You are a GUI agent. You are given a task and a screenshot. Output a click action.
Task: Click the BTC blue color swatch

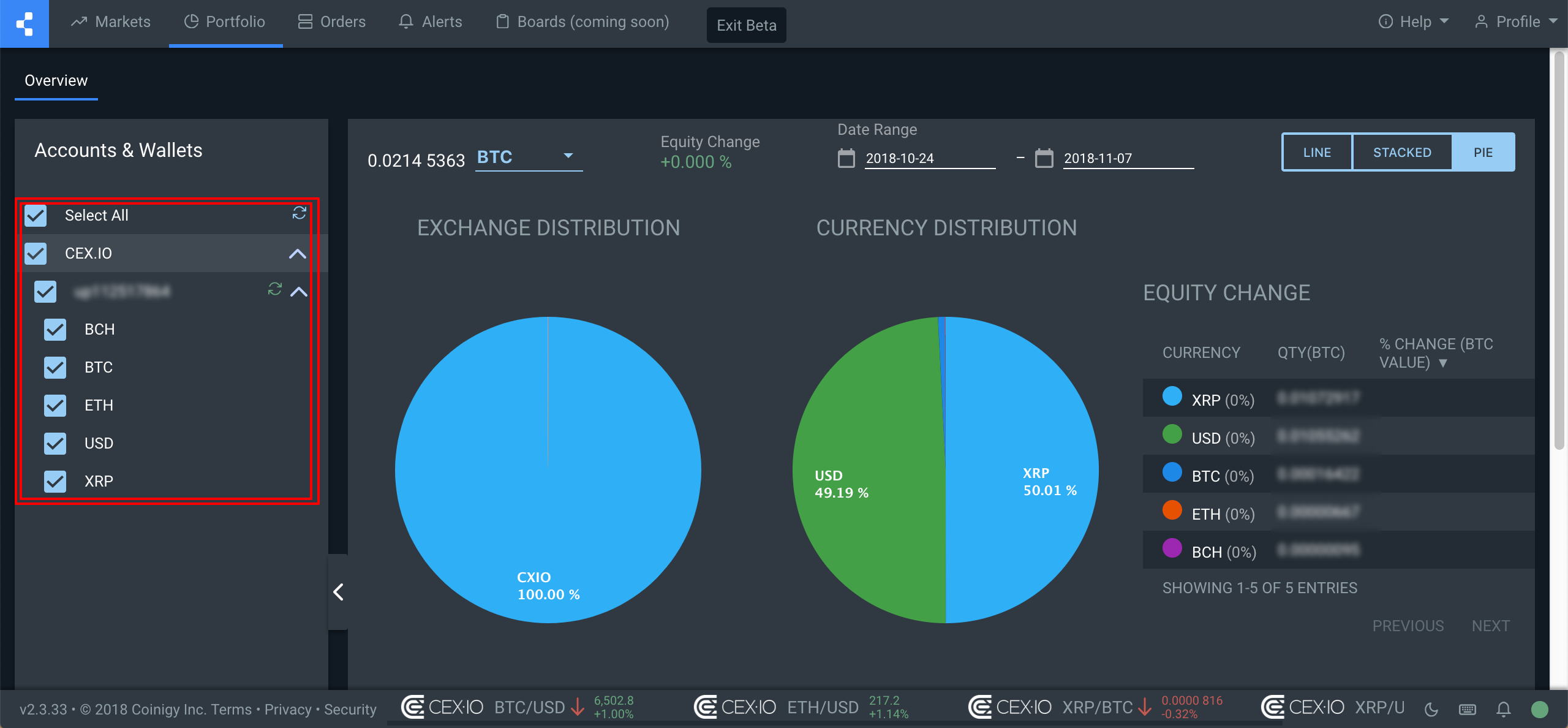click(x=1172, y=472)
